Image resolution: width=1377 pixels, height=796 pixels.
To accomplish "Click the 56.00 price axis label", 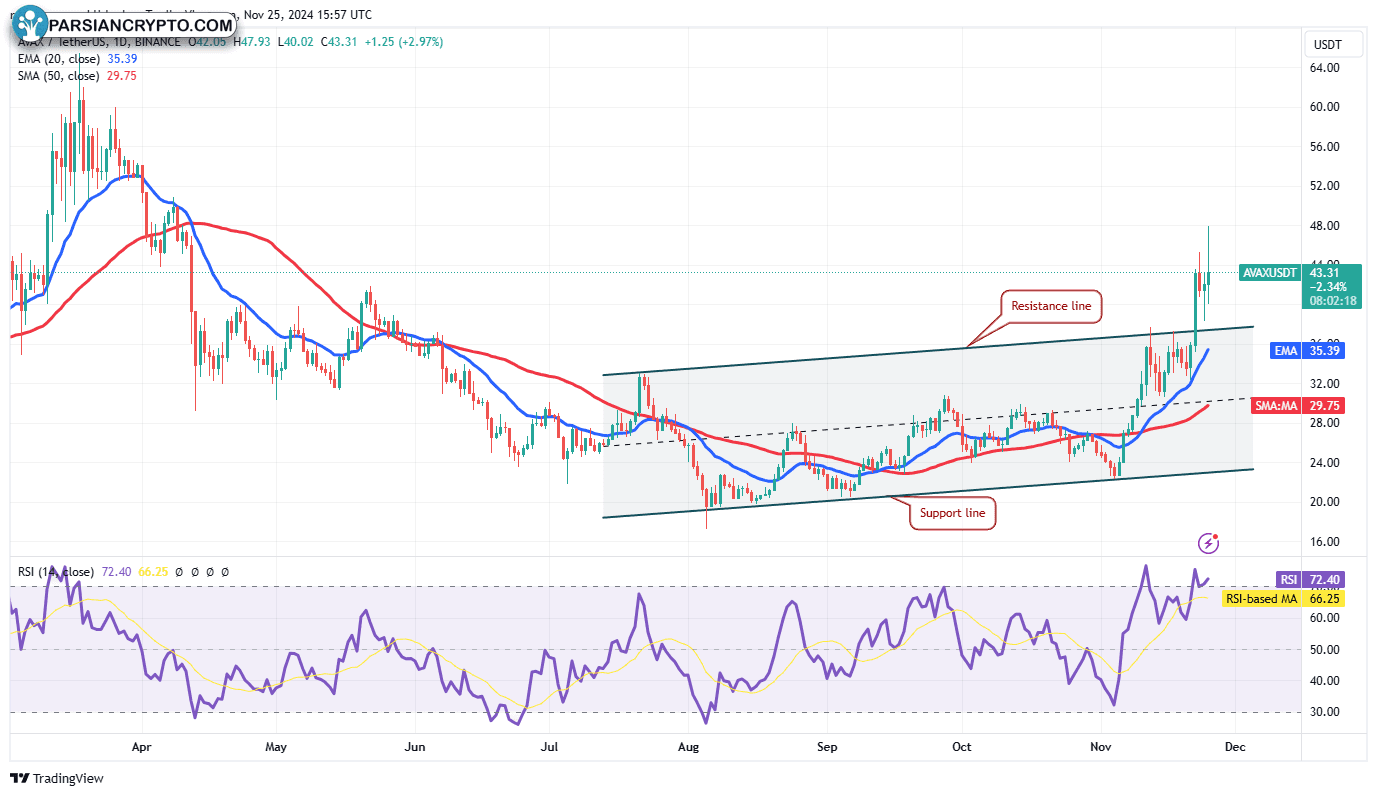I will click(x=1326, y=147).
